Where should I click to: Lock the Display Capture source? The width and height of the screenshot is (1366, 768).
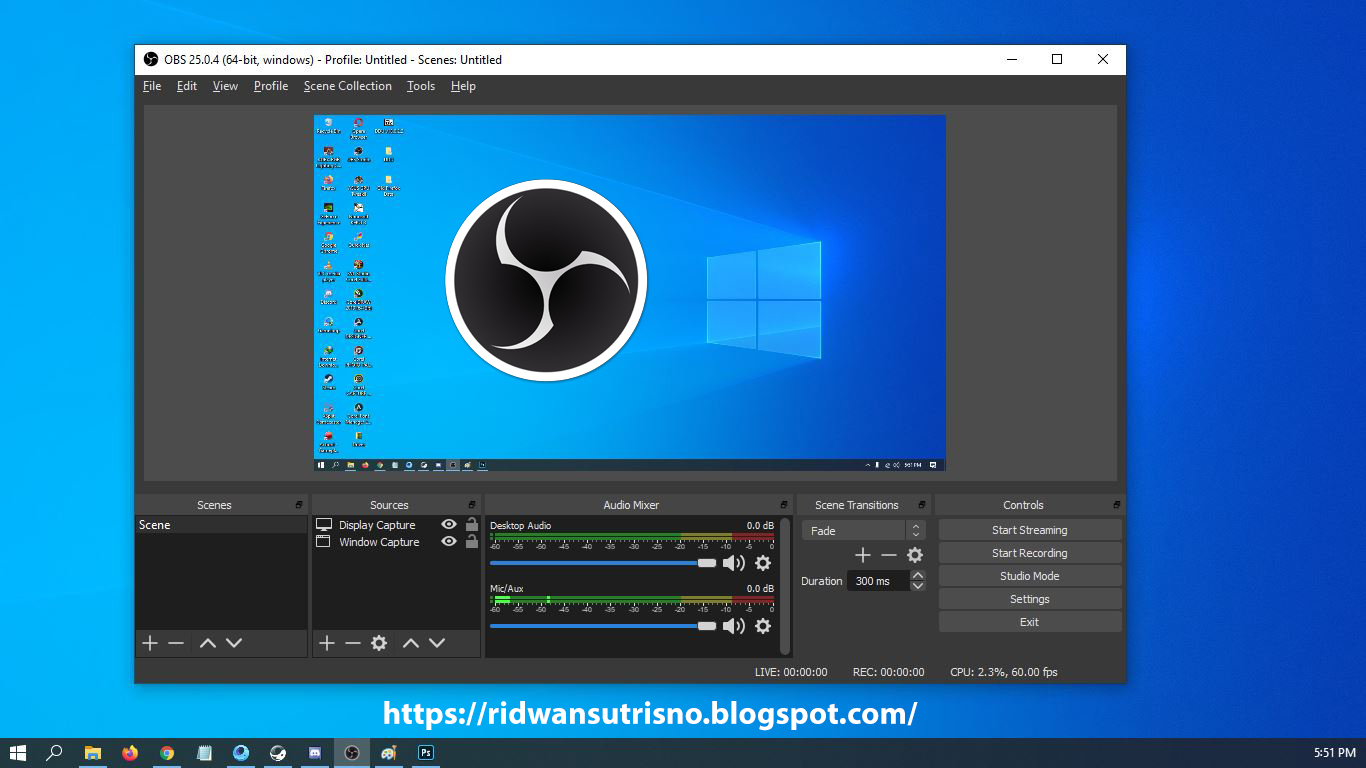[x=471, y=524]
